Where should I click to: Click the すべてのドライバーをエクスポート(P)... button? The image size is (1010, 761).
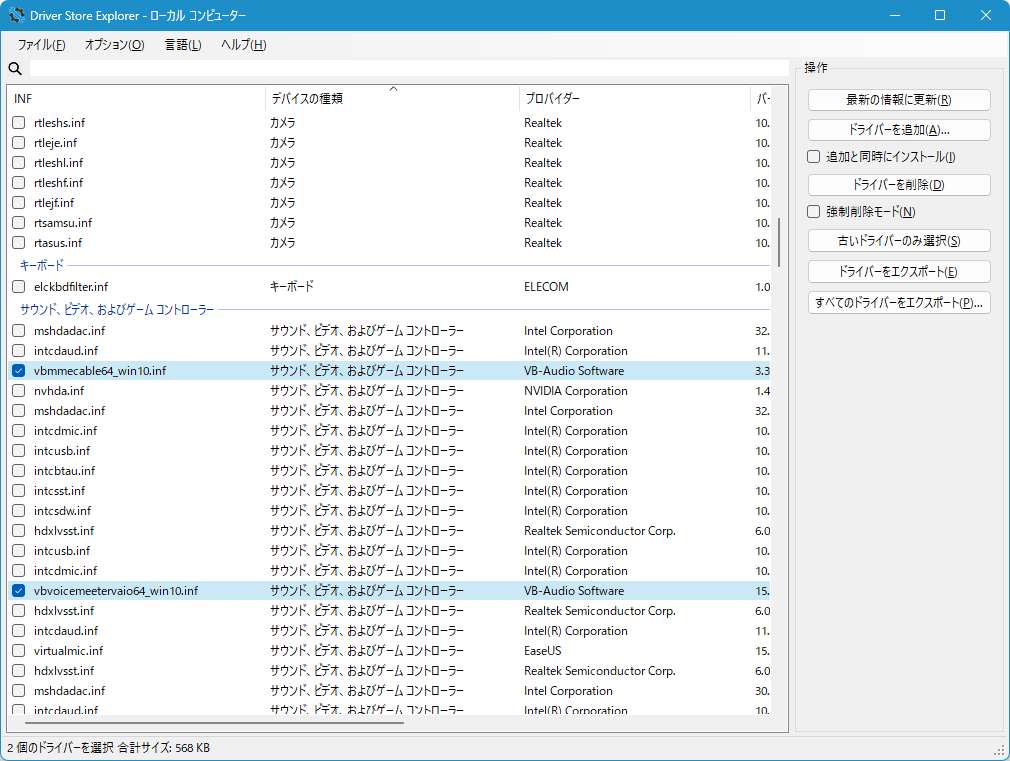pos(899,302)
